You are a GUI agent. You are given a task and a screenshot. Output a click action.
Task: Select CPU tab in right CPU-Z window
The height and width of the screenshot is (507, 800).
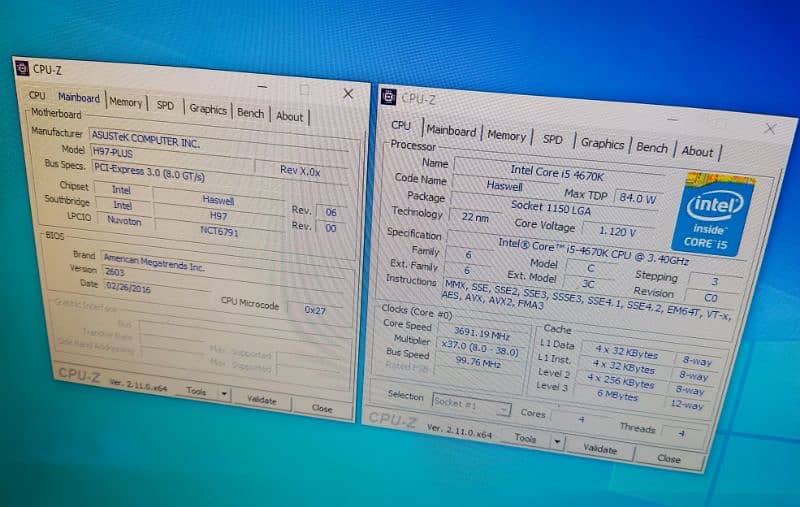[401, 125]
